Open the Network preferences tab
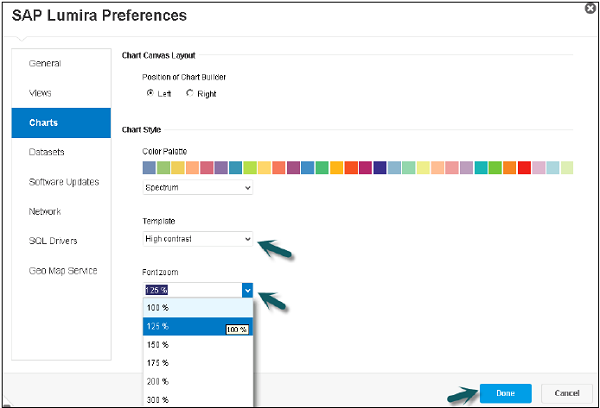This screenshot has height=408, width=600. 46,211
